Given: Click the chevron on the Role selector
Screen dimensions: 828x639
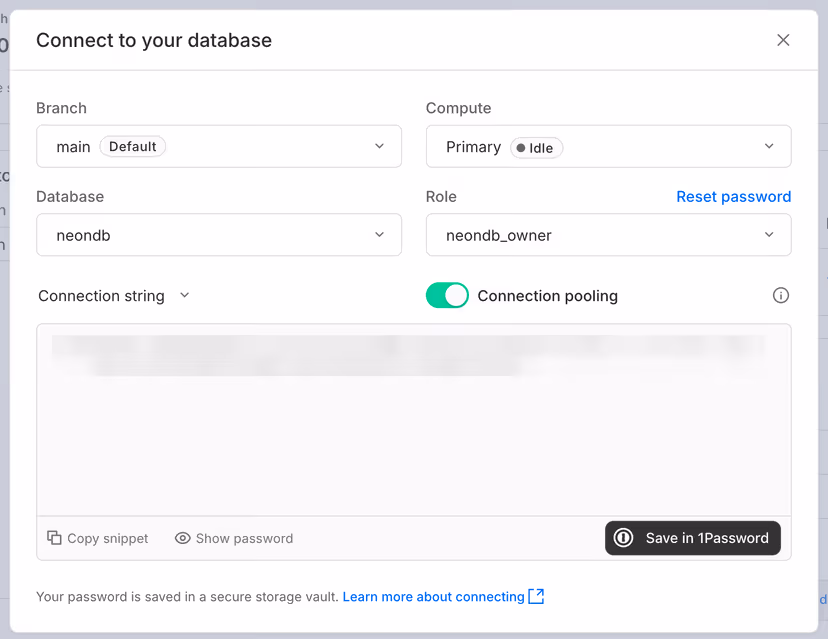Looking at the screenshot, I should pyautogui.click(x=769, y=235).
